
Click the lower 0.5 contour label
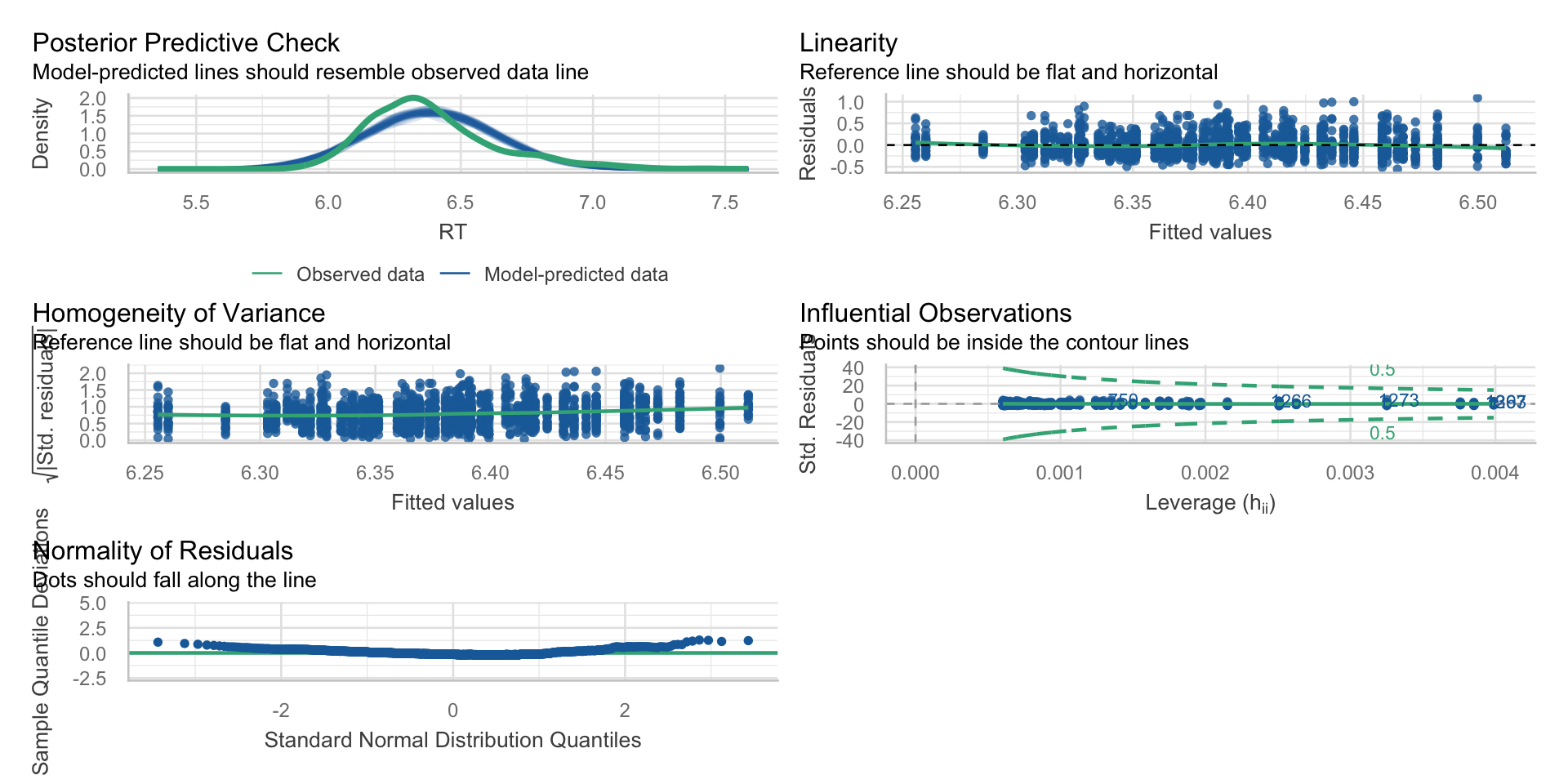click(x=1382, y=433)
